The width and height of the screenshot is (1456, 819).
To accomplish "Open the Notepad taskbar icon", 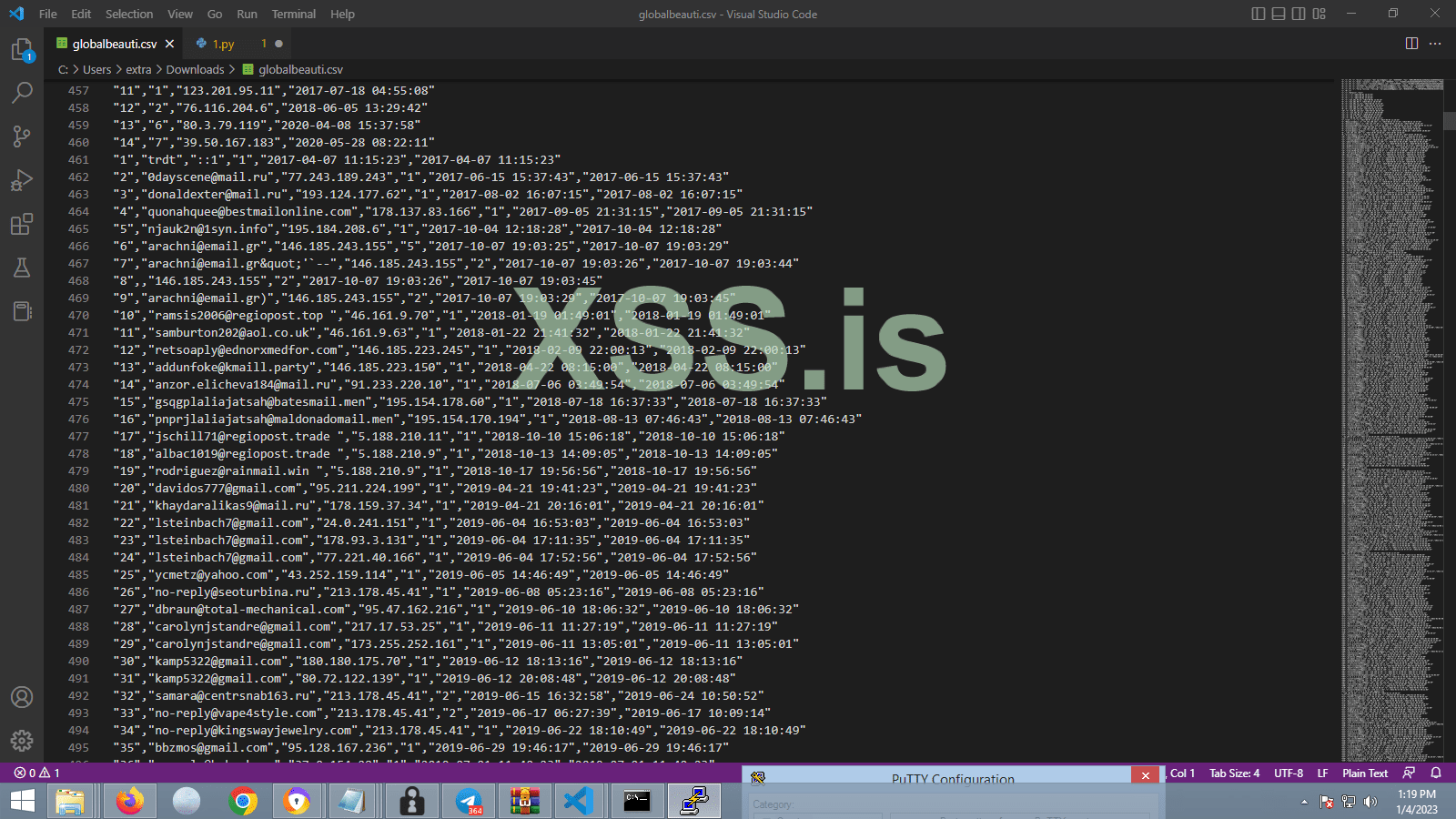I will tap(352, 801).
